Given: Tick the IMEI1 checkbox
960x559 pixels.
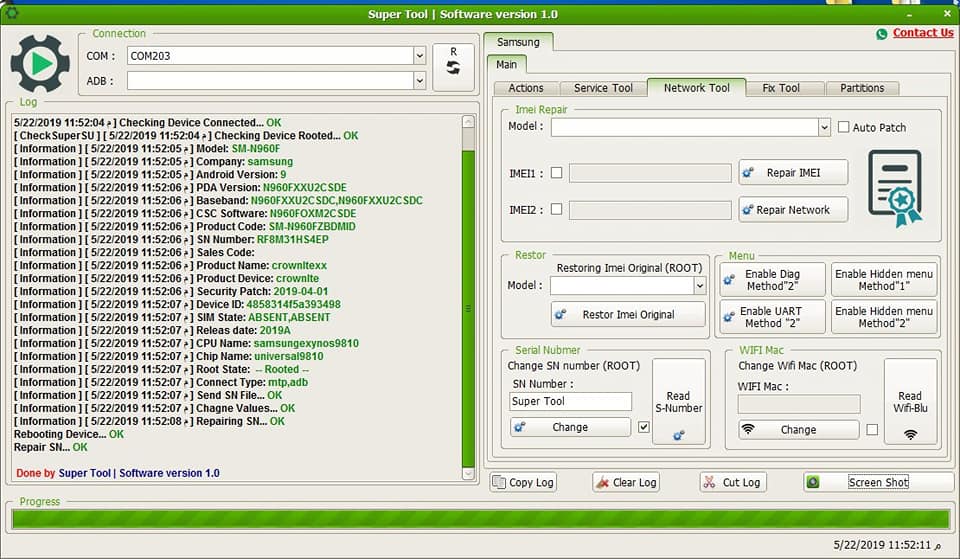Looking at the screenshot, I should pyautogui.click(x=557, y=173).
